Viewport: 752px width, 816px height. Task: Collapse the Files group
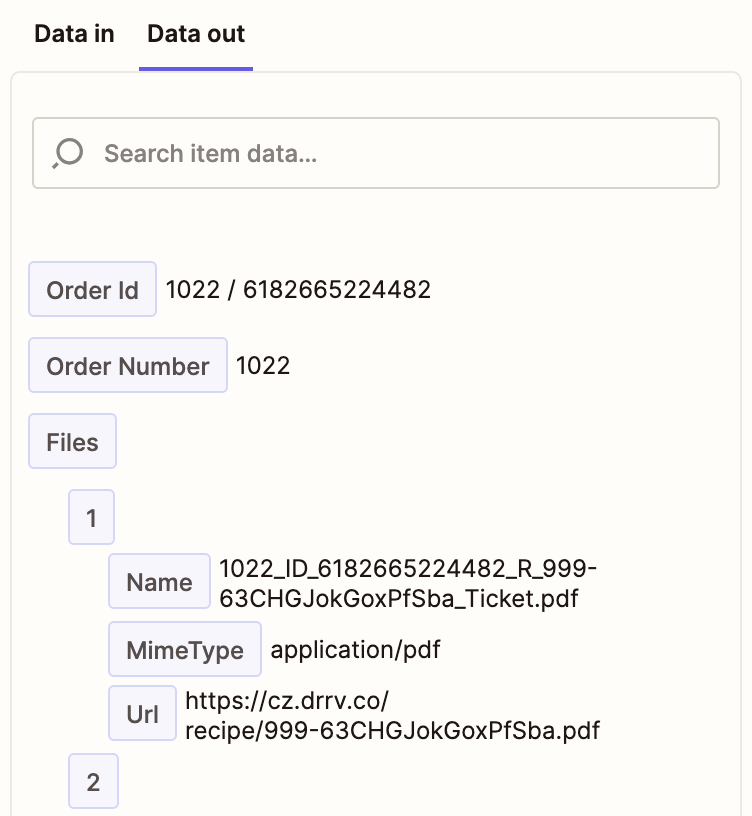coord(72,442)
